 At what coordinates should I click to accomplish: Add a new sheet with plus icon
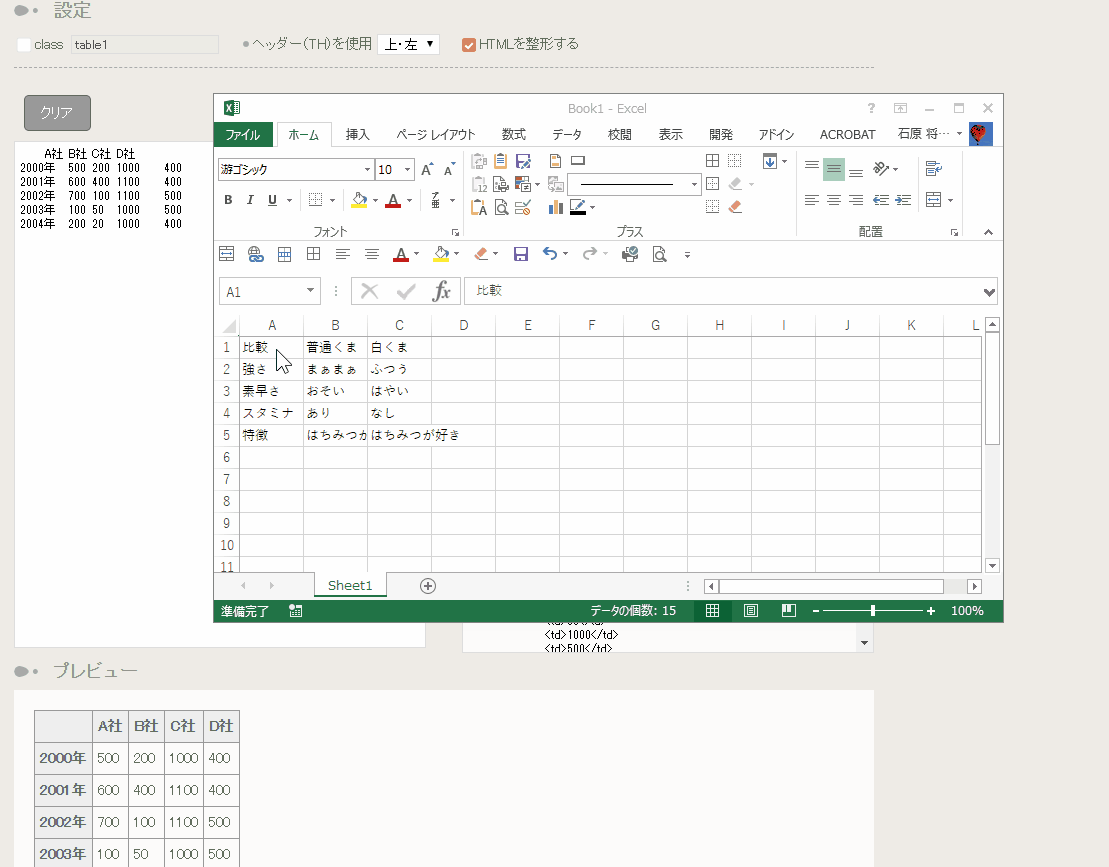(x=428, y=586)
